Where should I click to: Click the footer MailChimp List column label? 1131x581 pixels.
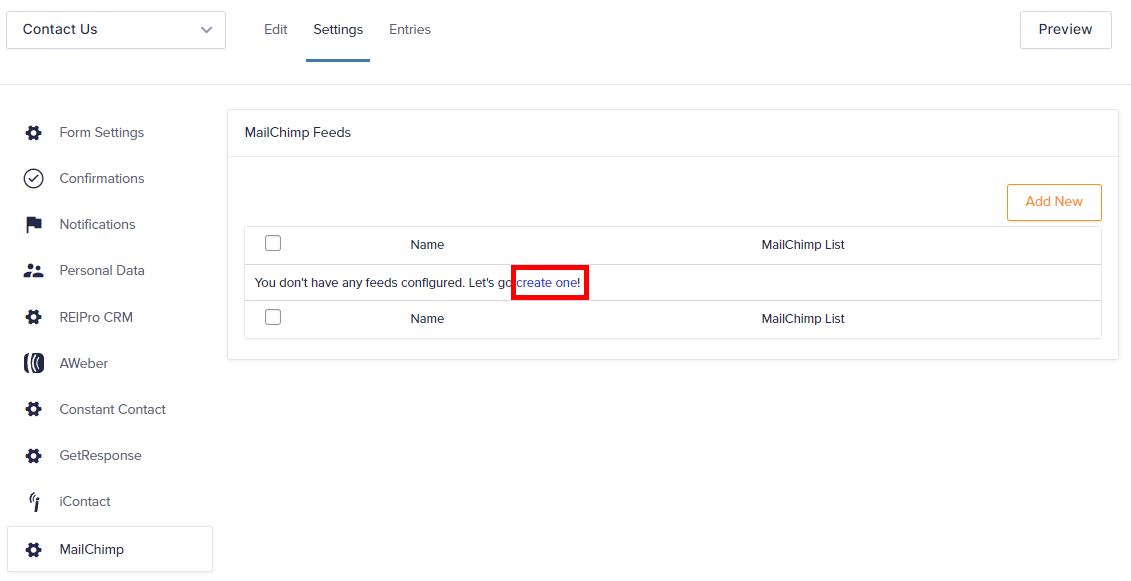click(x=803, y=319)
